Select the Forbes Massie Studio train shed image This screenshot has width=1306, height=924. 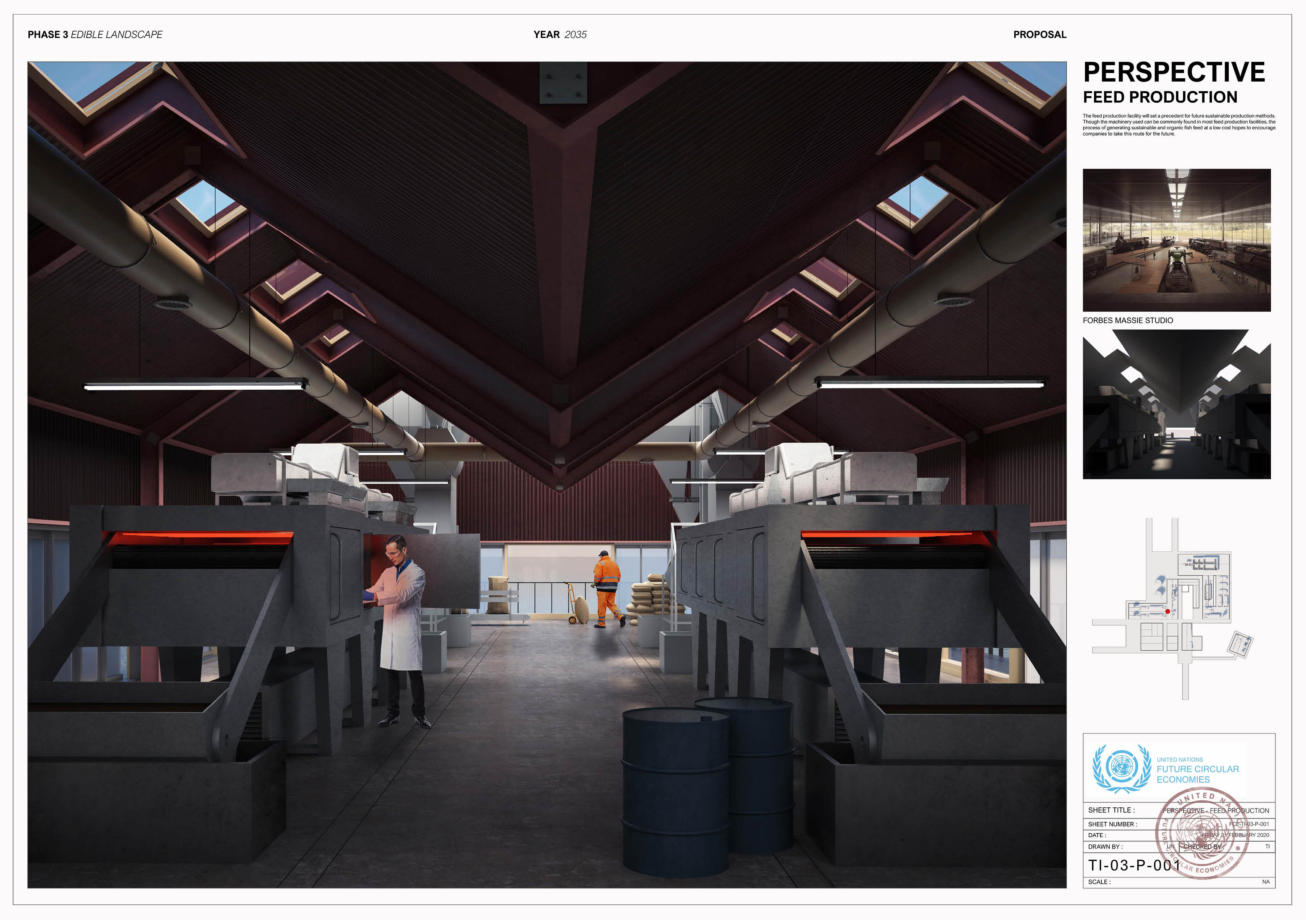tap(1176, 240)
